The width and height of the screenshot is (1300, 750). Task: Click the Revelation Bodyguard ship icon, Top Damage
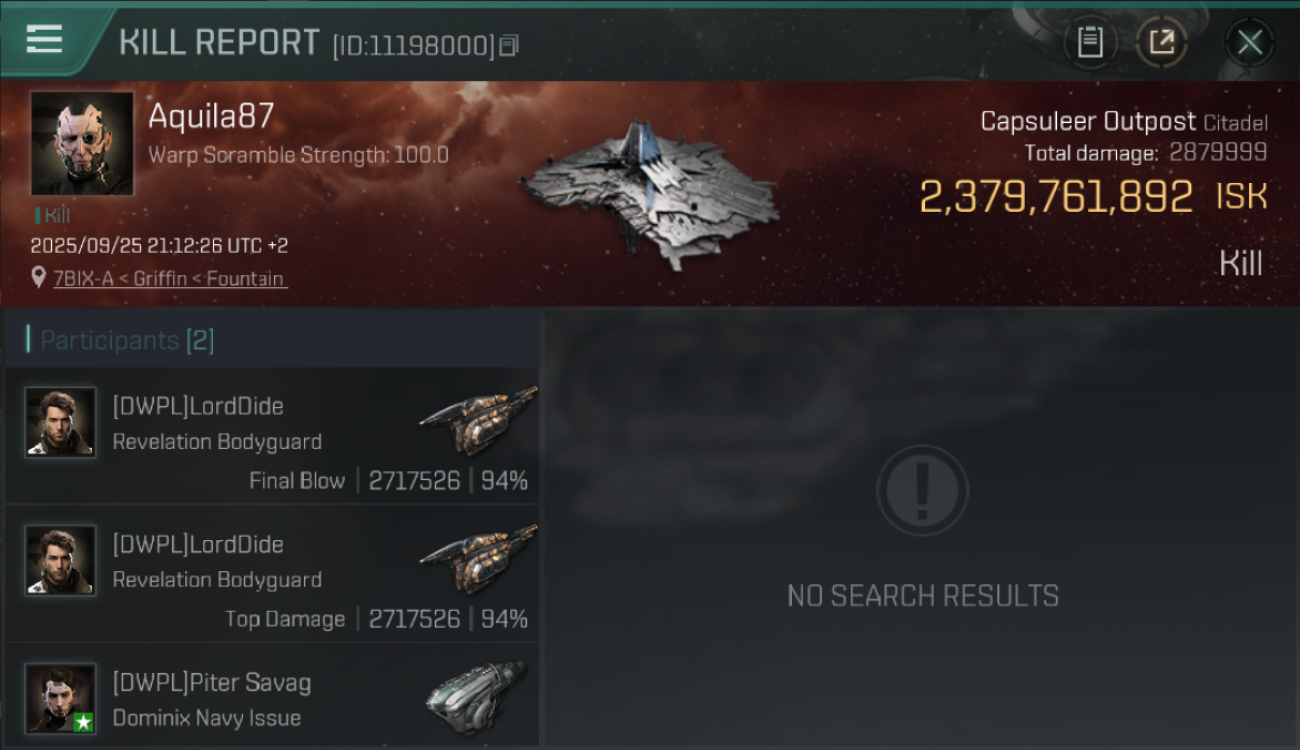click(x=478, y=559)
